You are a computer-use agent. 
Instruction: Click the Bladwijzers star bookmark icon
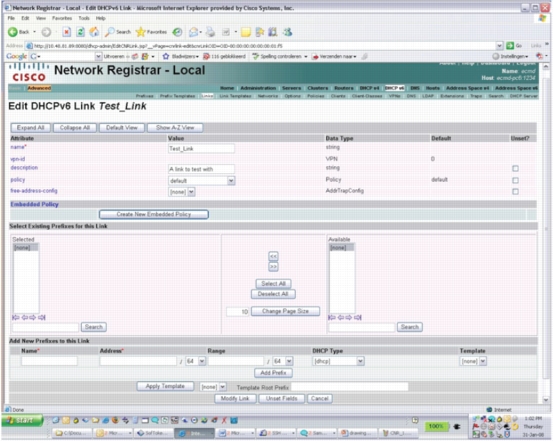[x=166, y=57]
